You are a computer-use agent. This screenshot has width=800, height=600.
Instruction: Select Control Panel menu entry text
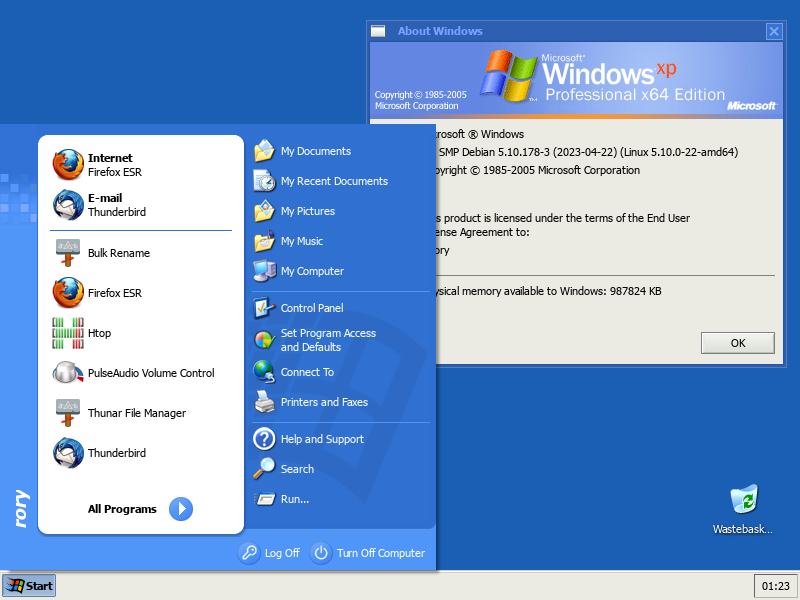312,308
